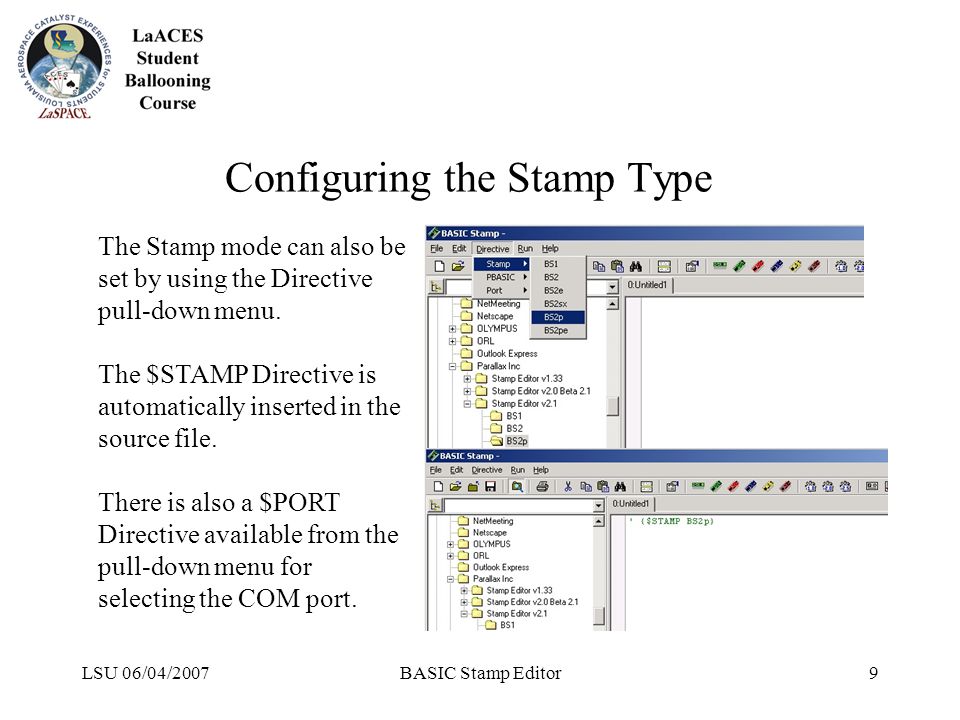Expand Stamp Editor v2.0 Beta 2.1 in lower tree

click(463, 602)
